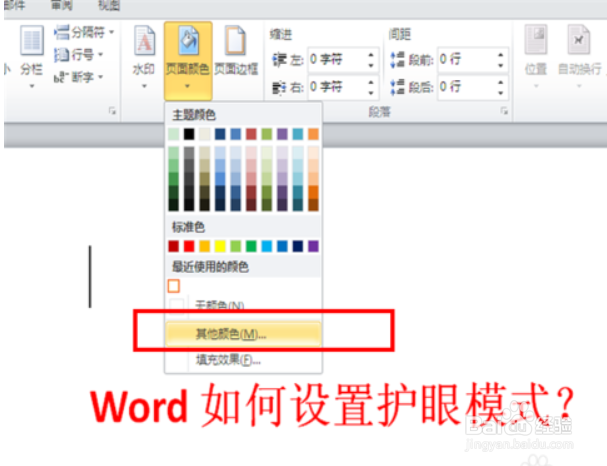Pick the purple standard color
Screen dimensions: 607x466
point(313,246)
